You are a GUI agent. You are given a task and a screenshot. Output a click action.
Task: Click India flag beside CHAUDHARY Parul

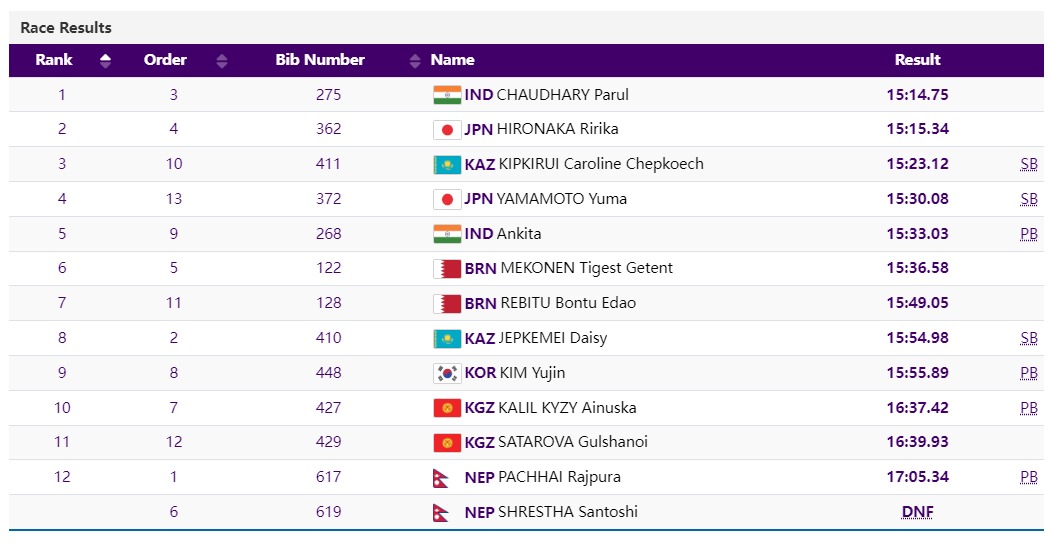[446, 95]
